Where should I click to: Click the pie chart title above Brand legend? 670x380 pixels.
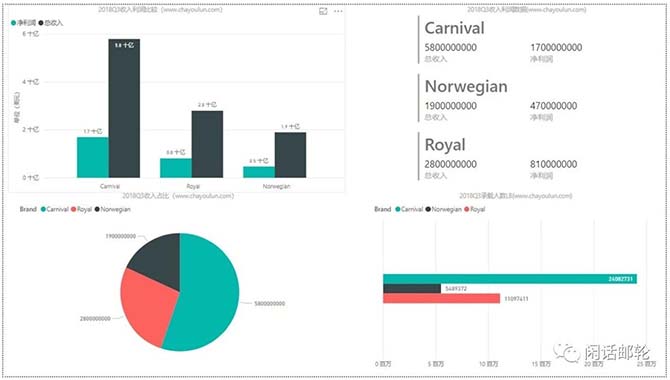point(178,196)
